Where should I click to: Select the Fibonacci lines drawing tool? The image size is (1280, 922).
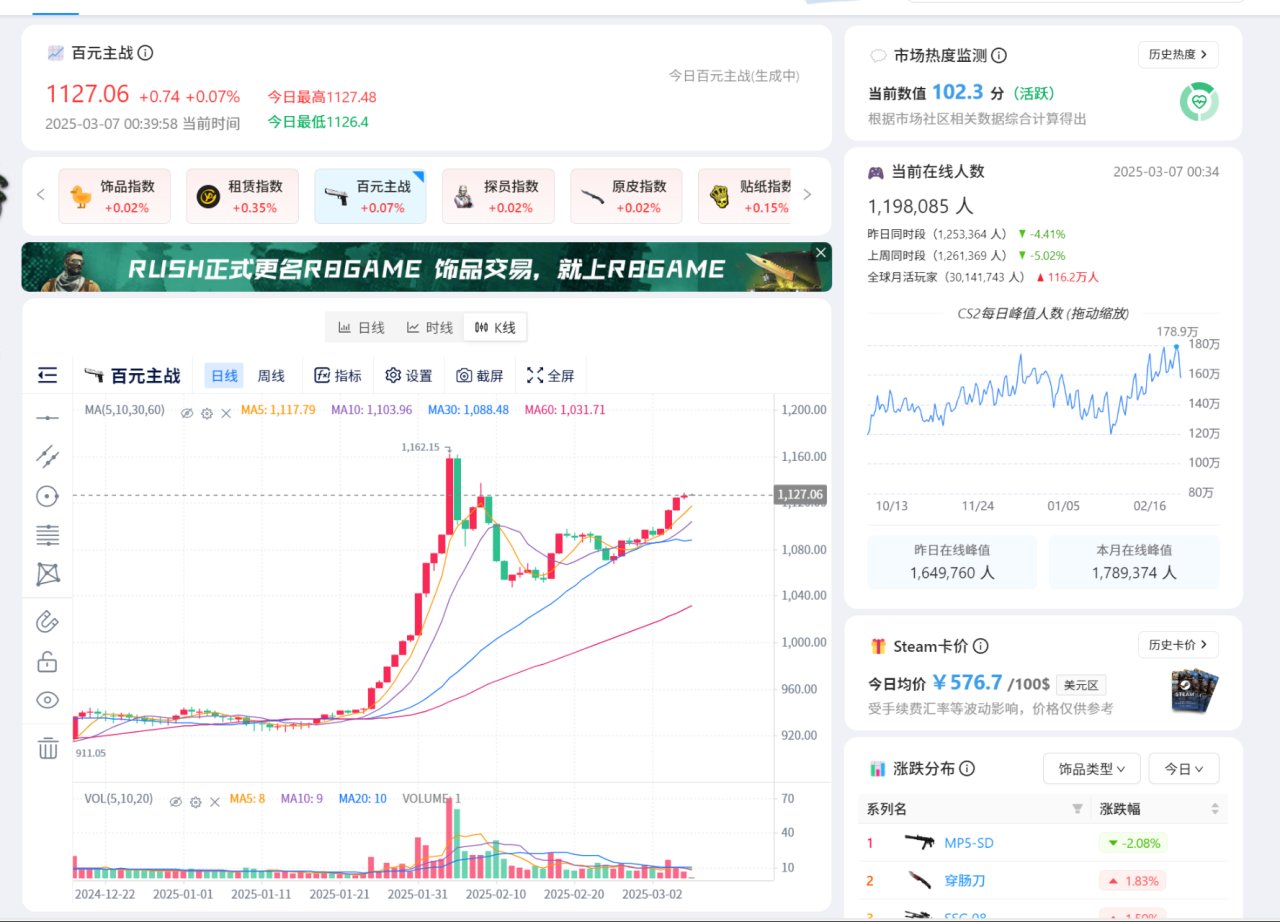47,535
